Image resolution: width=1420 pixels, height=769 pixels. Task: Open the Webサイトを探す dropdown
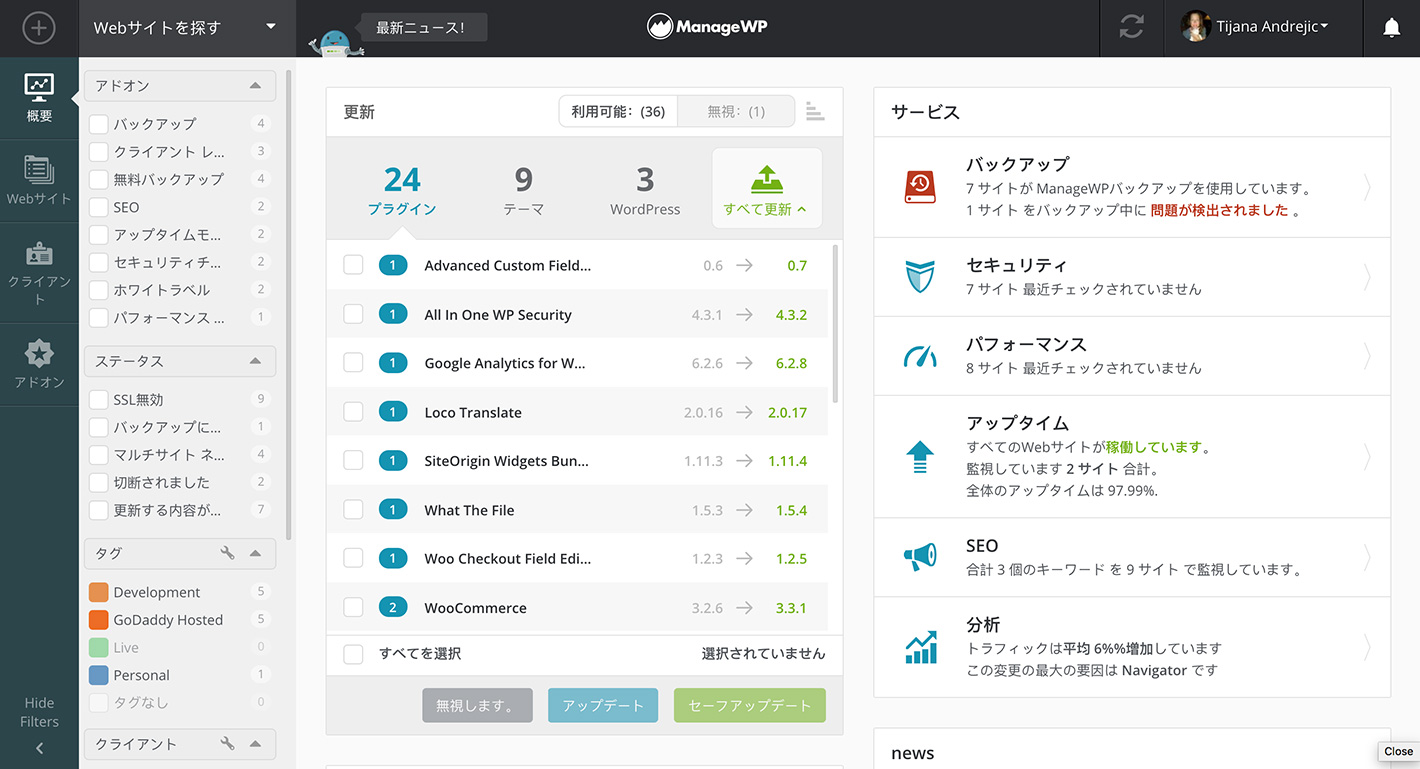(186, 28)
